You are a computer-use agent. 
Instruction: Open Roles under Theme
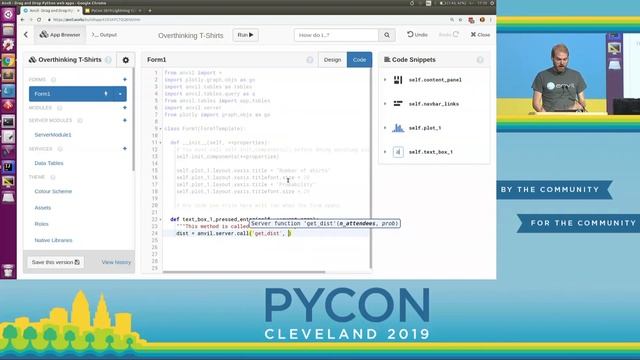(x=41, y=224)
